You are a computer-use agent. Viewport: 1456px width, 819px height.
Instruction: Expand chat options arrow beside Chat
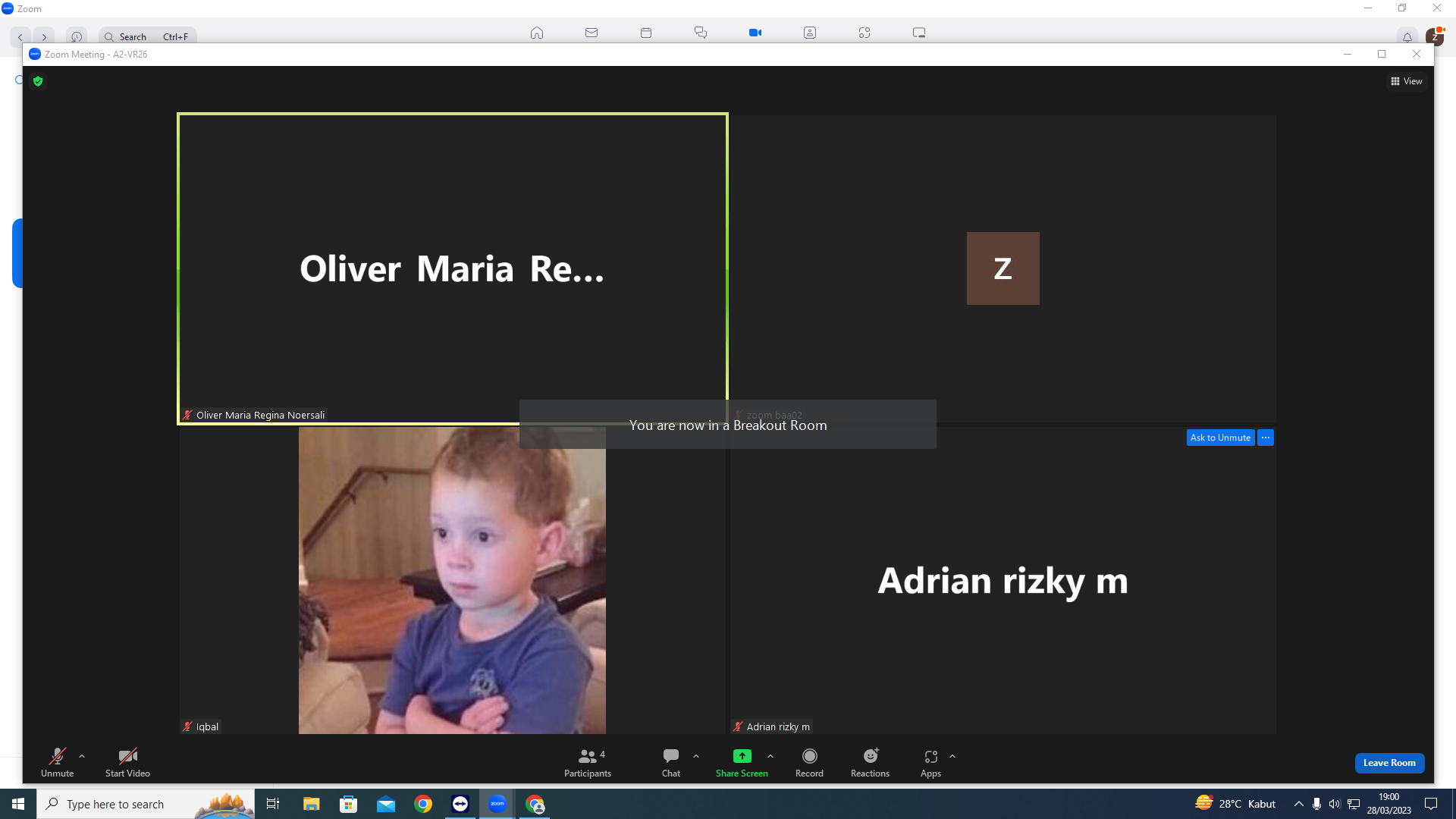[x=696, y=756]
